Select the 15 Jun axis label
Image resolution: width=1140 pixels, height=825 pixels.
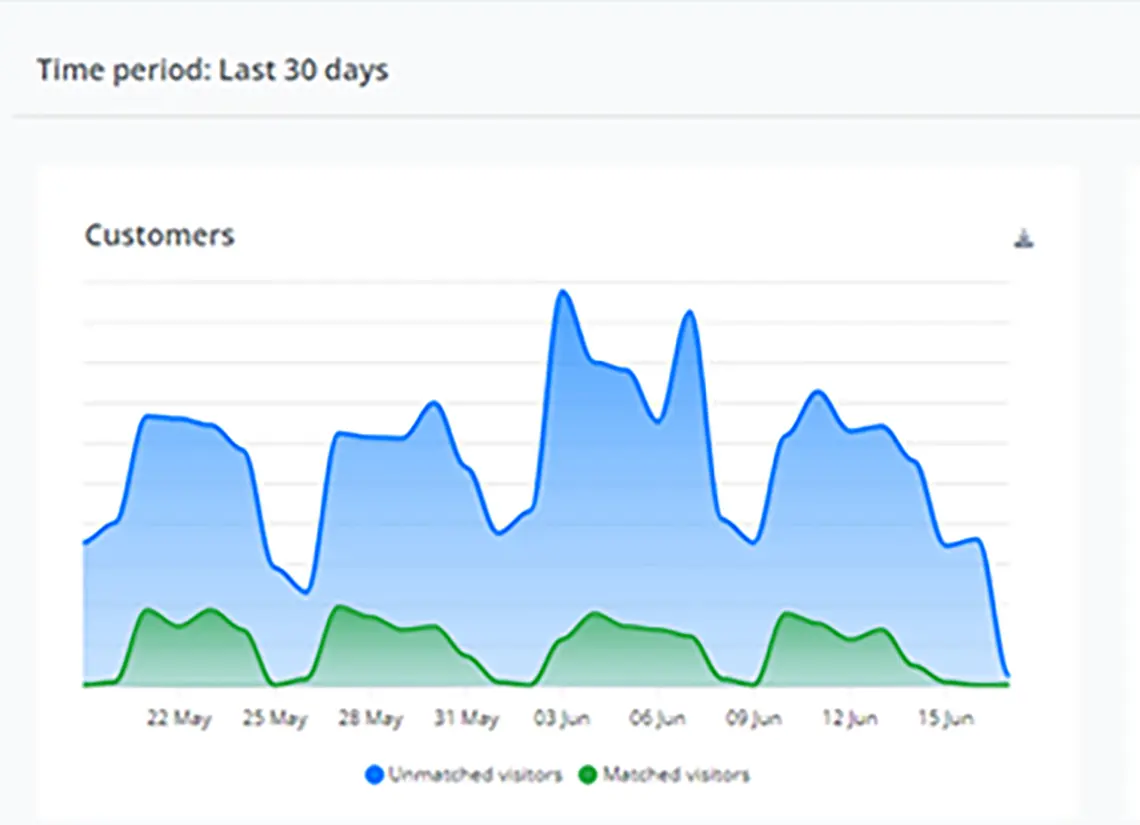point(944,719)
